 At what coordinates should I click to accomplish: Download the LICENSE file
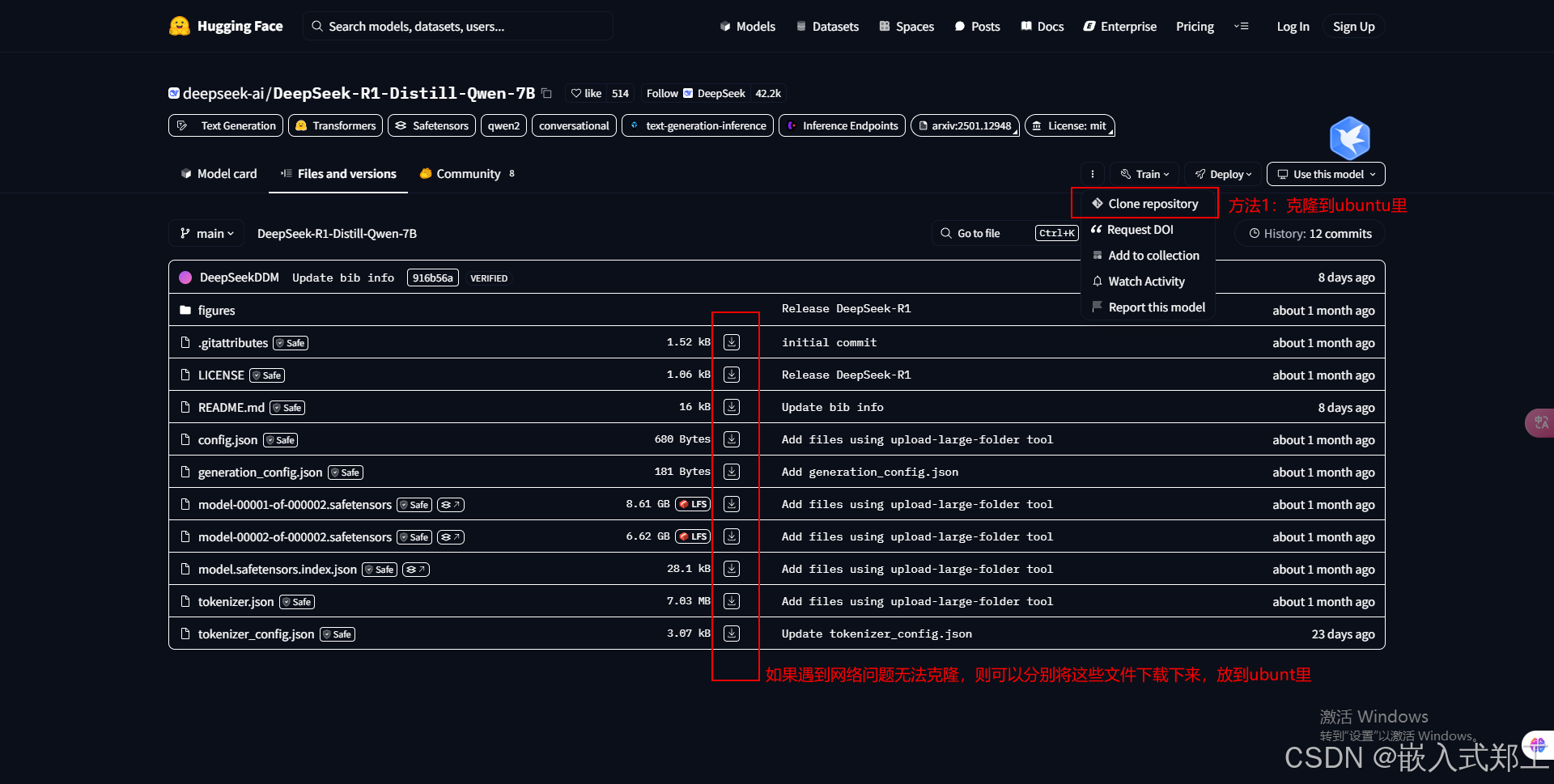tap(732, 375)
